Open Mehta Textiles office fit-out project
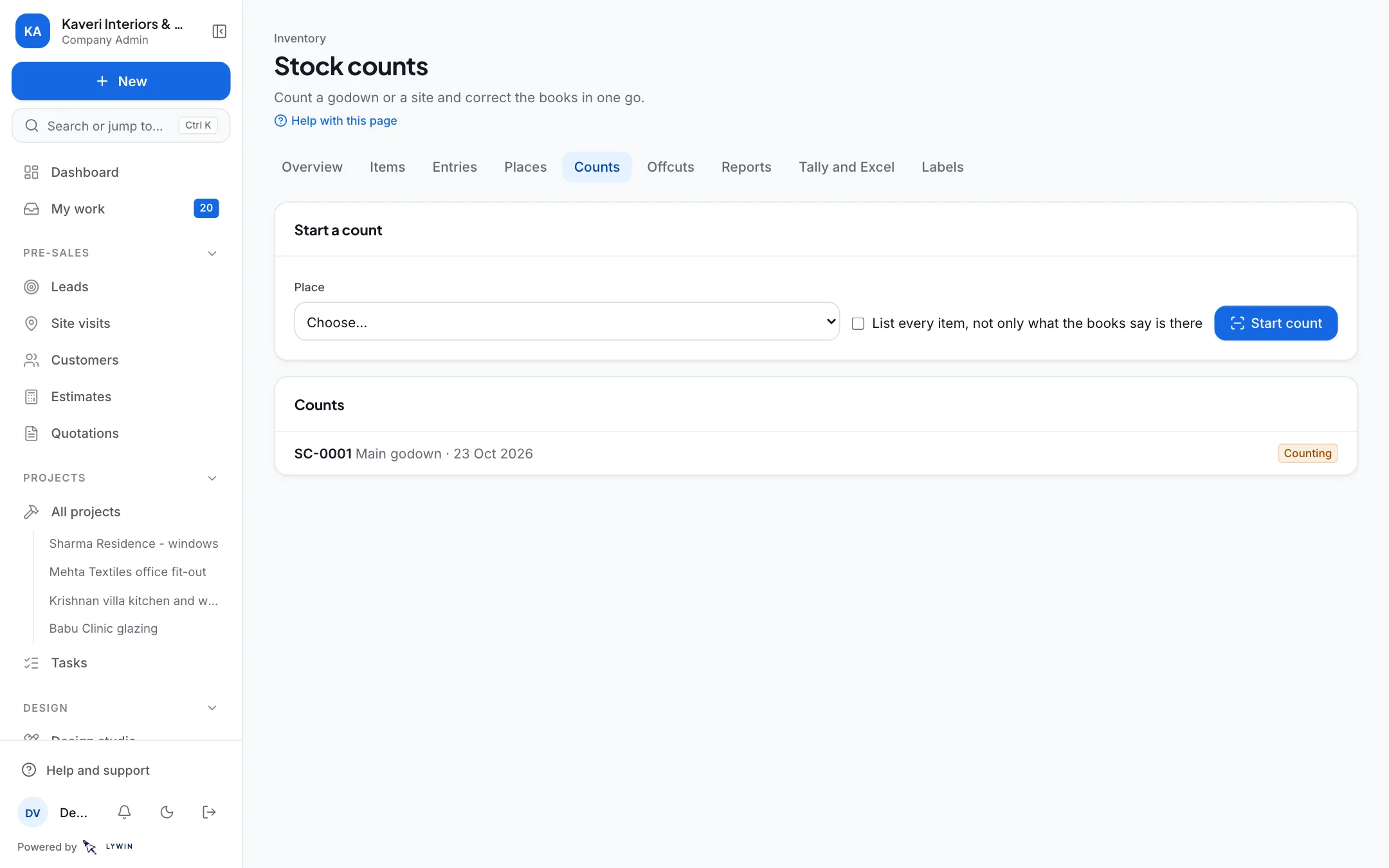 (x=127, y=572)
